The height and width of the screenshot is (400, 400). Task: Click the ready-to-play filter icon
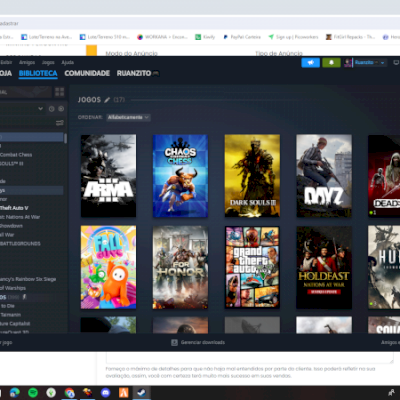[61, 109]
